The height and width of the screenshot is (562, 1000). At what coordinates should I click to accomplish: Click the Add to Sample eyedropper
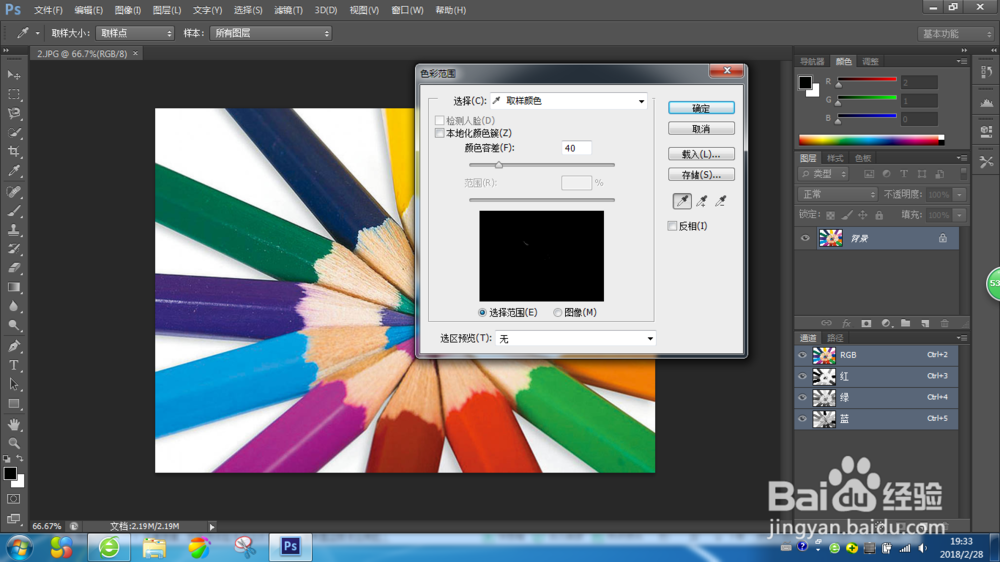coord(702,201)
